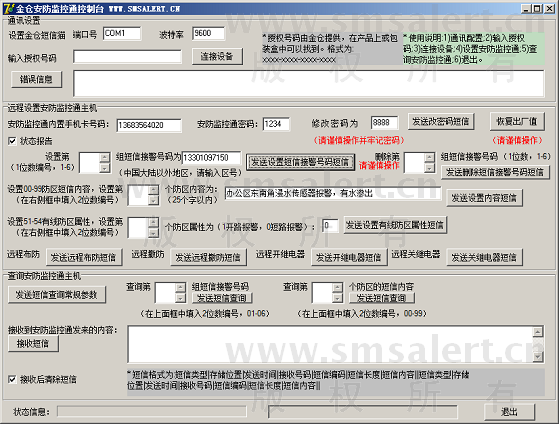Click the 错误信息 button

(36, 79)
